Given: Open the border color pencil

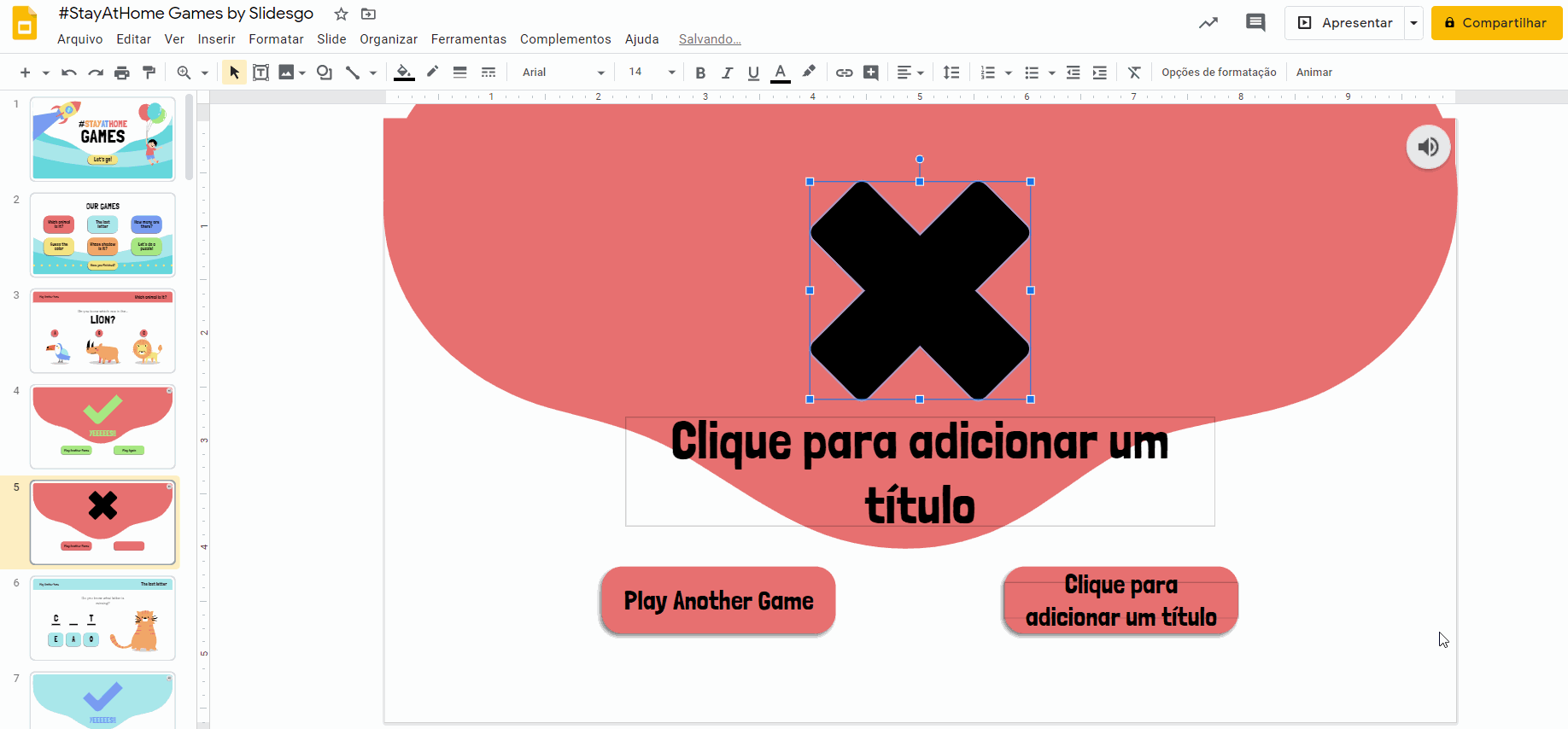Looking at the screenshot, I should tap(432, 73).
